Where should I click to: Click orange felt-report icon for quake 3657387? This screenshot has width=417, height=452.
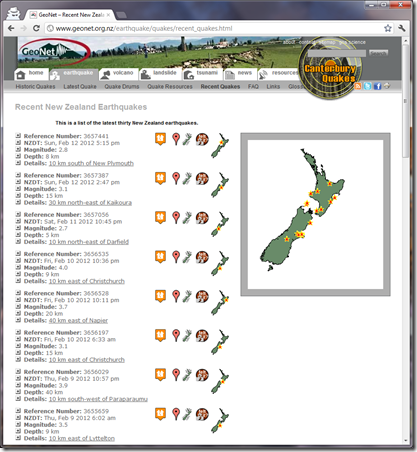coord(160,178)
